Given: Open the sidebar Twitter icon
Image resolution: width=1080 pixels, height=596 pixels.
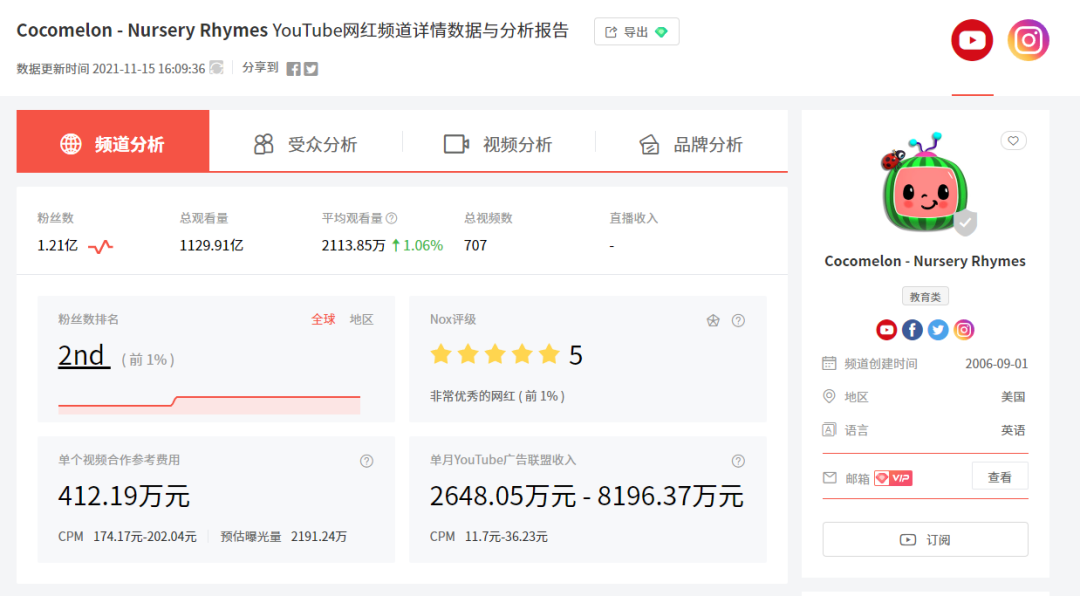Looking at the screenshot, I should (937, 329).
